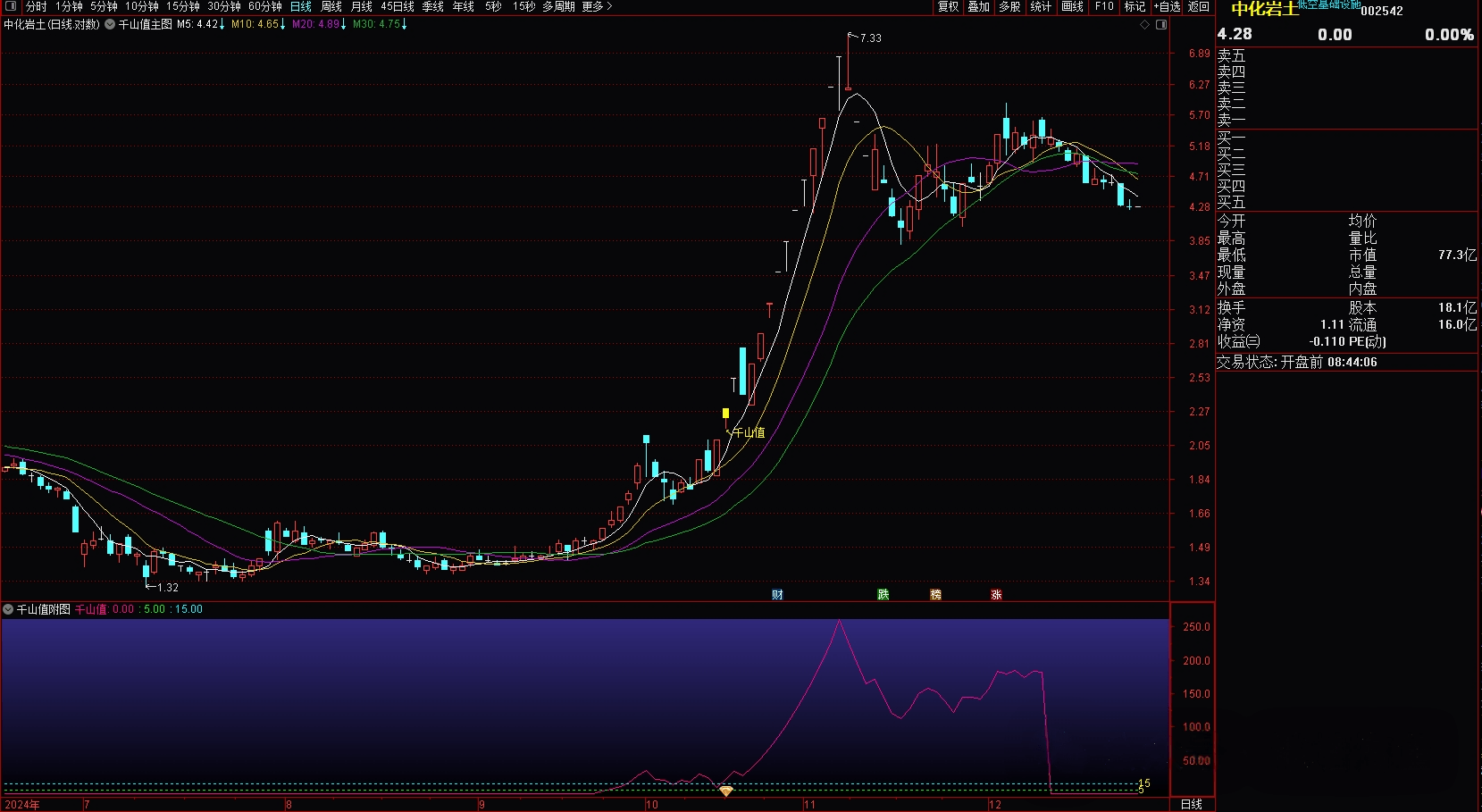This screenshot has width=1482, height=812.
Task: Open the 画线 drawing tools
Action: (x=1072, y=6)
